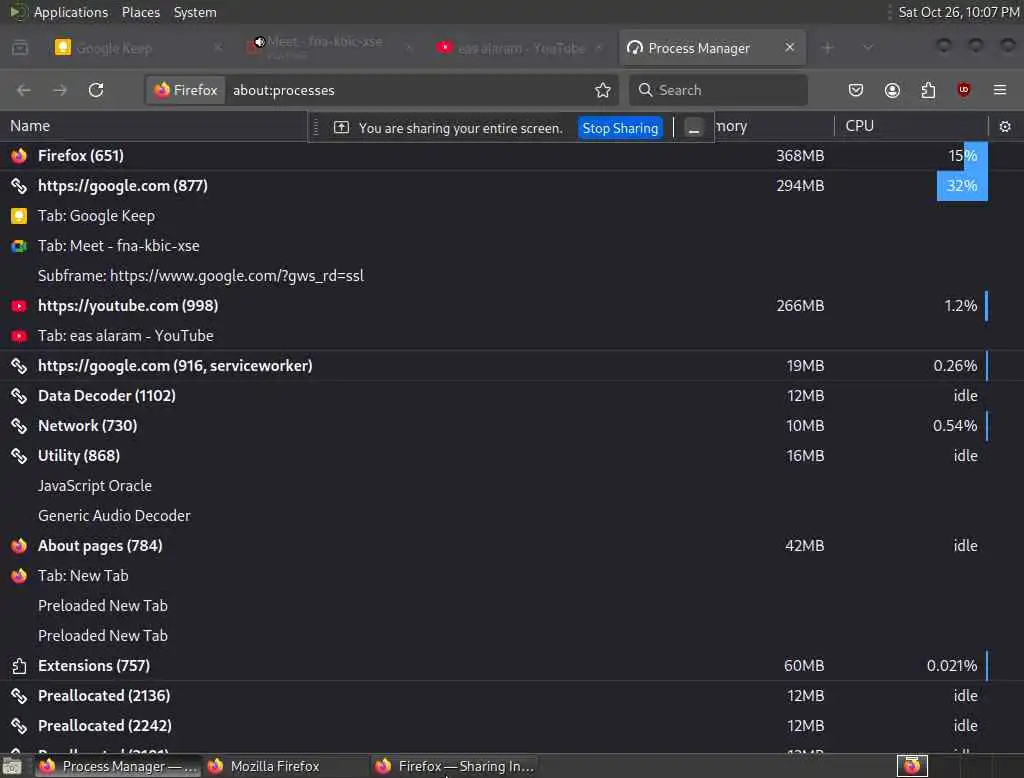Click the Google Keep tab row icon
1024x778 pixels.
[19, 216]
